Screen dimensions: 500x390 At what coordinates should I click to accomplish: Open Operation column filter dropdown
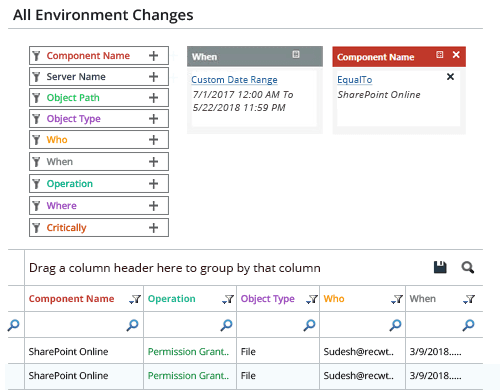(x=228, y=299)
